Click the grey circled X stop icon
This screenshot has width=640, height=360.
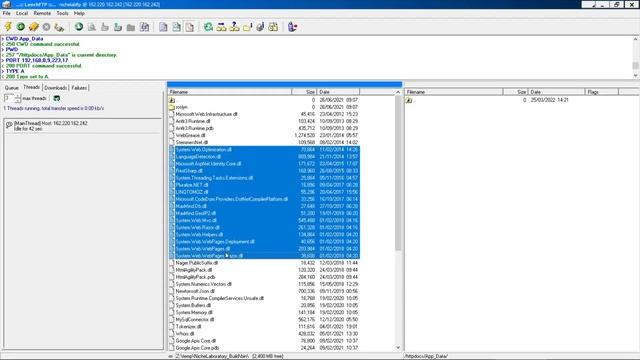coord(47,27)
